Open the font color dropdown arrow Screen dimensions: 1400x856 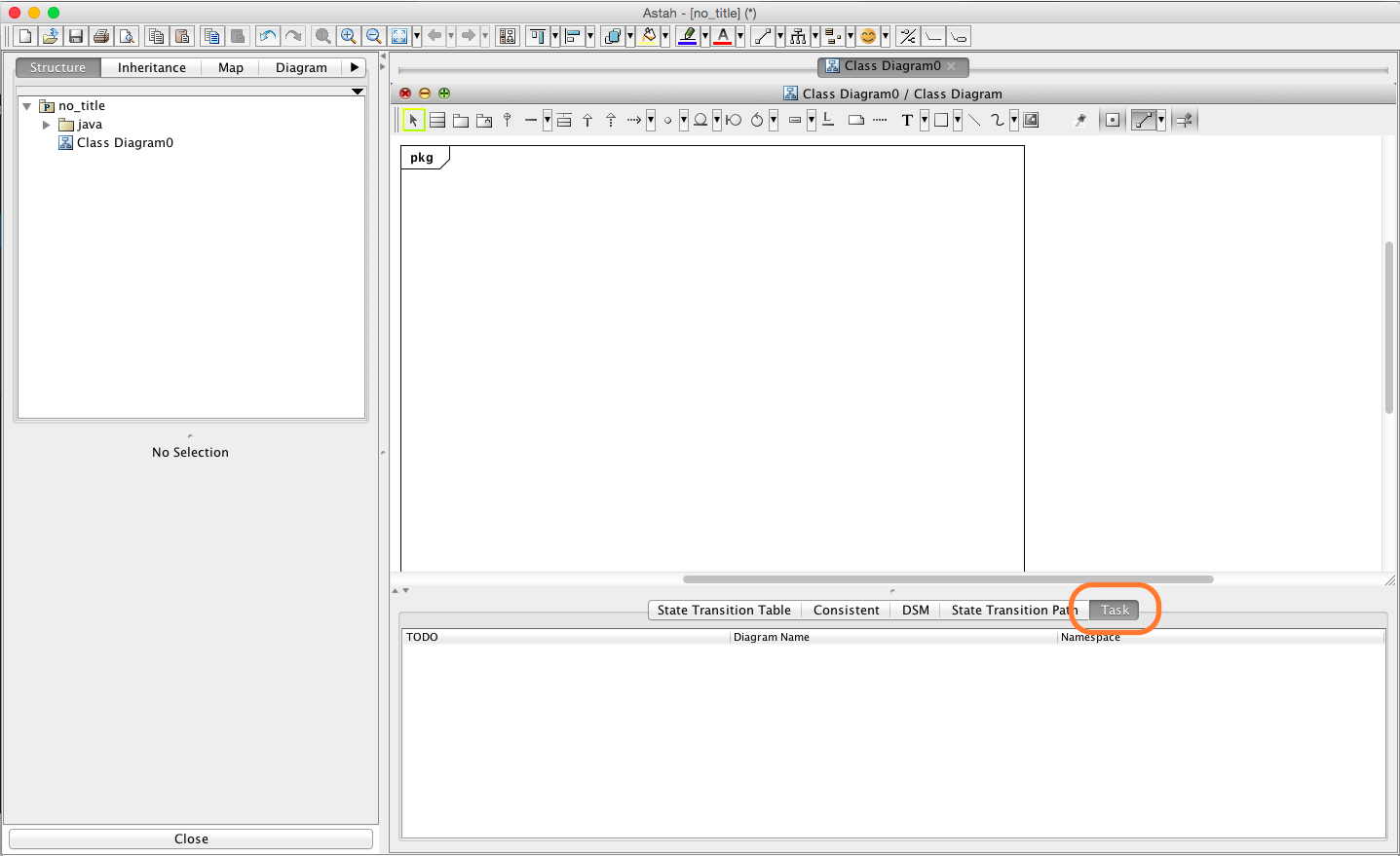click(x=740, y=36)
